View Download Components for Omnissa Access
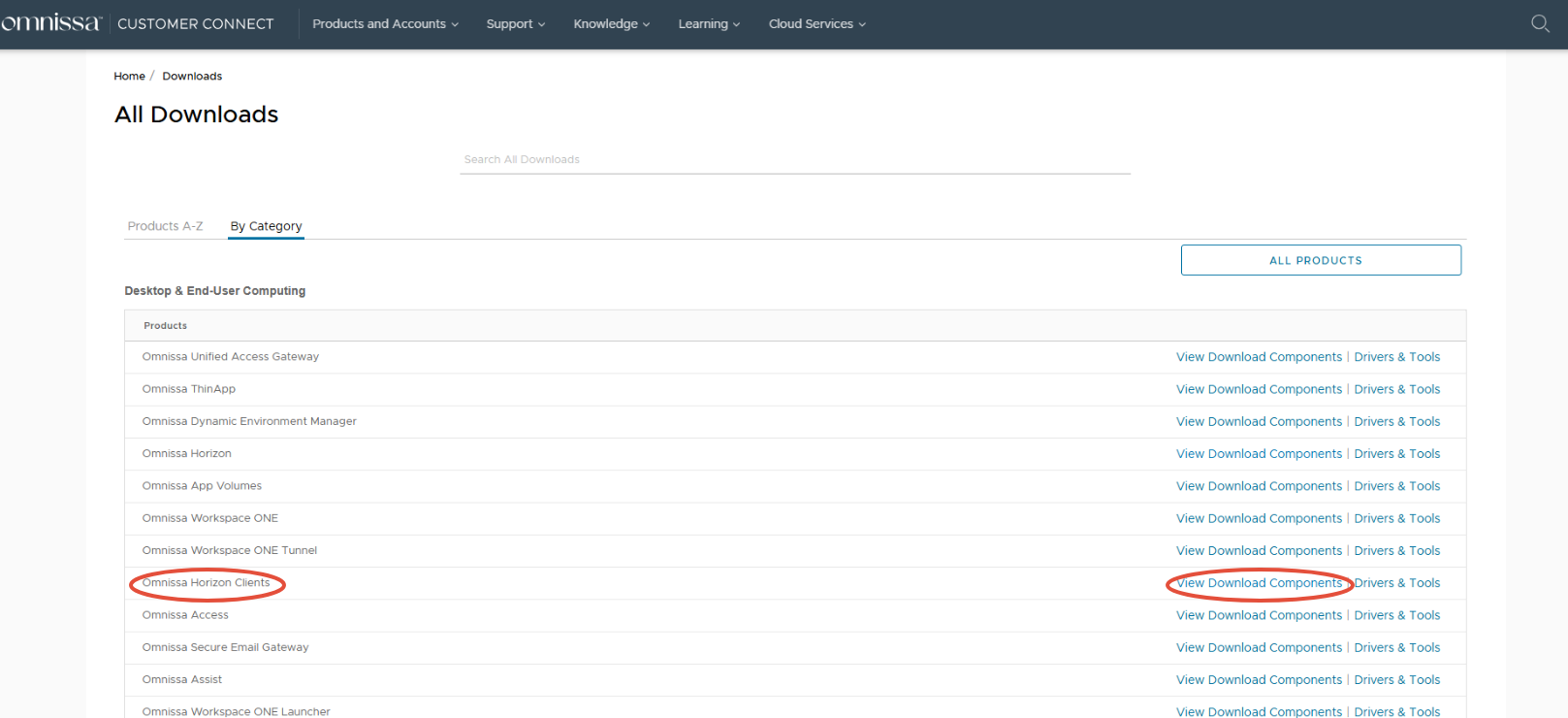The image size is (1568, 718). (x=1259, y=615)
